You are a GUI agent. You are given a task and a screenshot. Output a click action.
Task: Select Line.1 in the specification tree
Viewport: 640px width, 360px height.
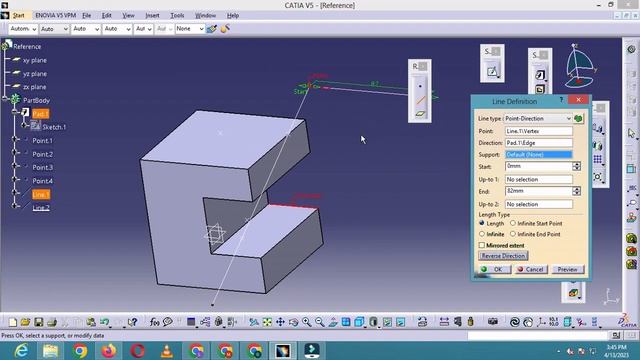click(41, 194)
